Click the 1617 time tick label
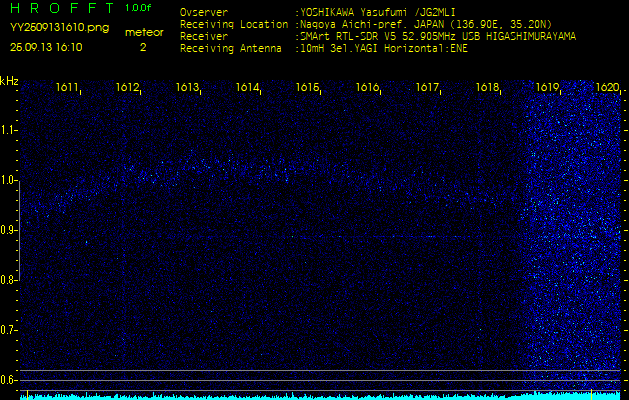The height and width of the screenshot is (400, 629). pyautogui.click(x=427, y=88)
